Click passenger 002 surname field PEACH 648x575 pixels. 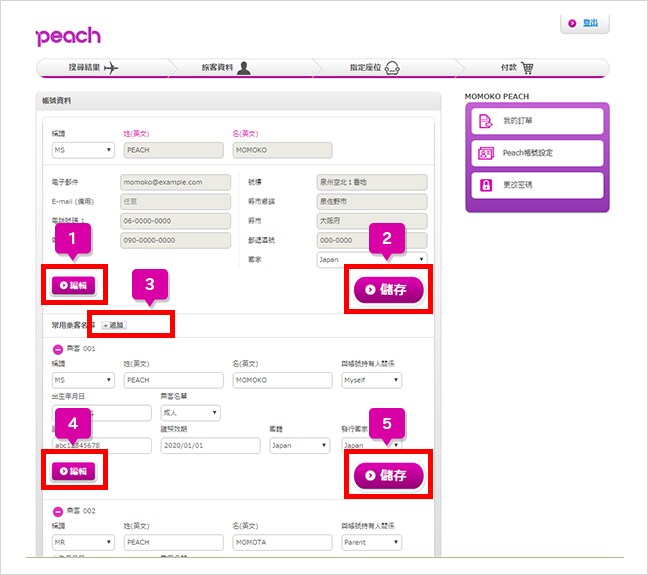pos(174,542)
